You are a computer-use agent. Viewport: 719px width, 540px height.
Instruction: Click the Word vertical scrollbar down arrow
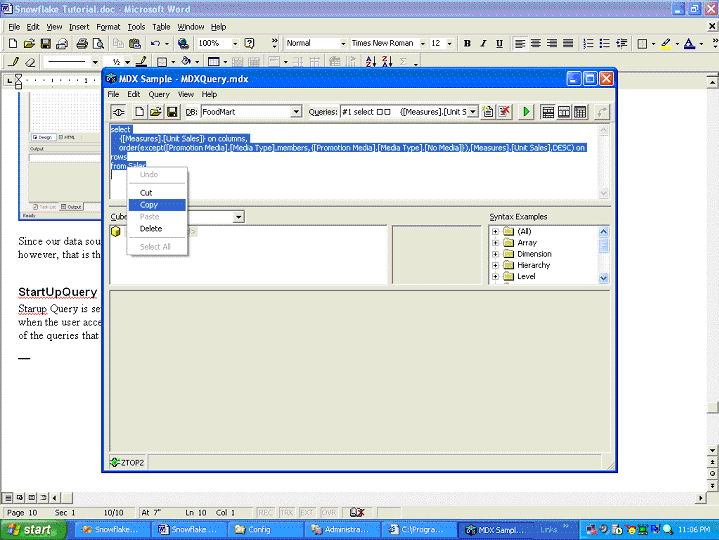pos(712,450)
